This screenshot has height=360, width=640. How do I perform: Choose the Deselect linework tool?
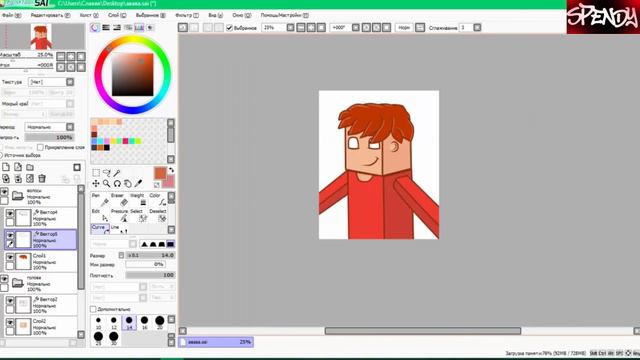coord(158,215)
